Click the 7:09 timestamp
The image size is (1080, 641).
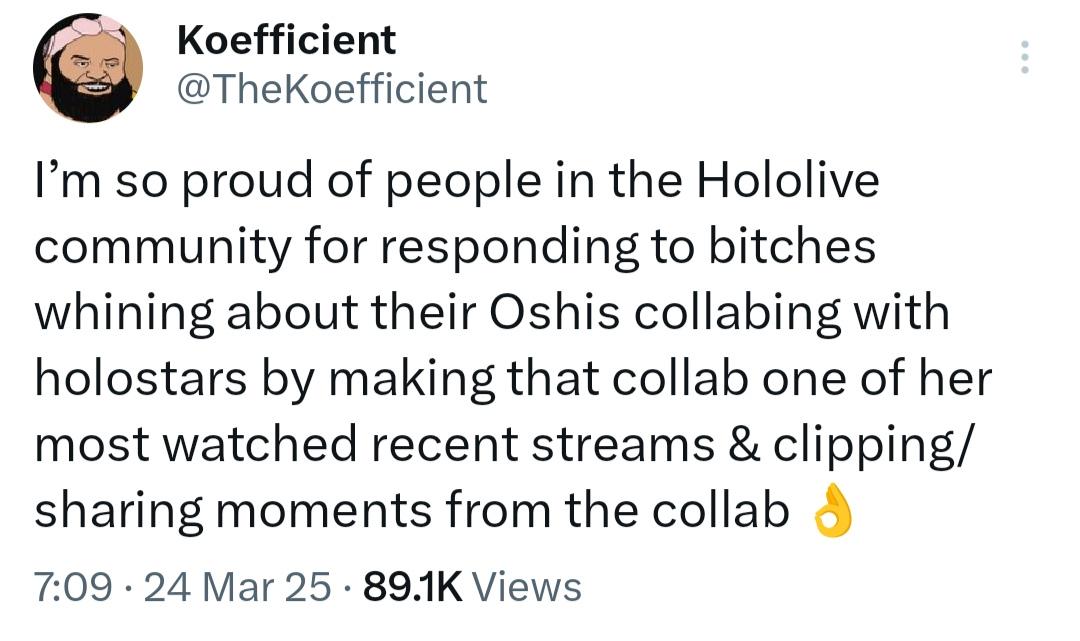point(73,586)
